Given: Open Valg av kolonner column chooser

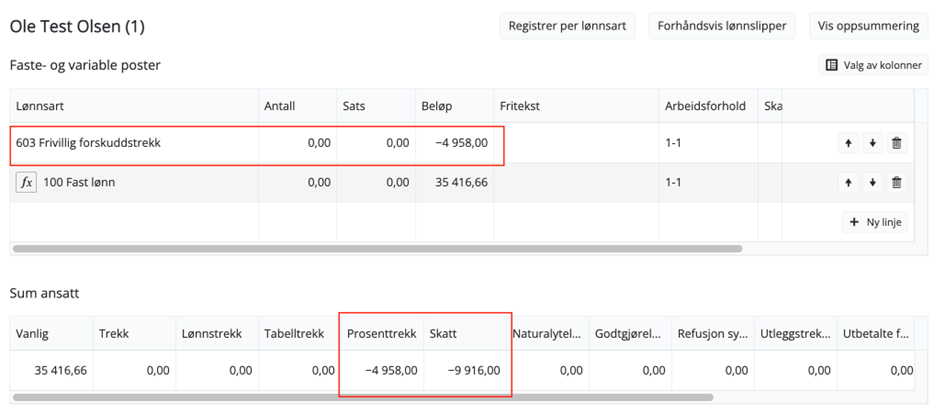Looking at the screenshot, I should coord(874,65).
